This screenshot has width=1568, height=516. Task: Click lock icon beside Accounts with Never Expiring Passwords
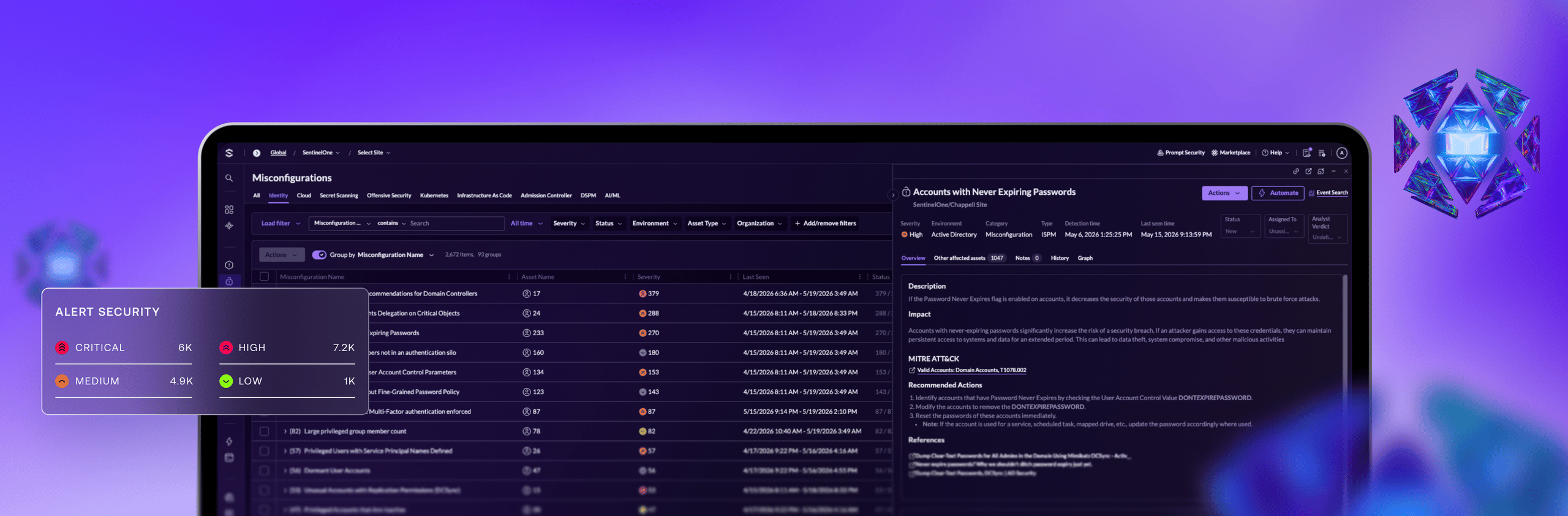pyautogui.click(x=906, y=192)
